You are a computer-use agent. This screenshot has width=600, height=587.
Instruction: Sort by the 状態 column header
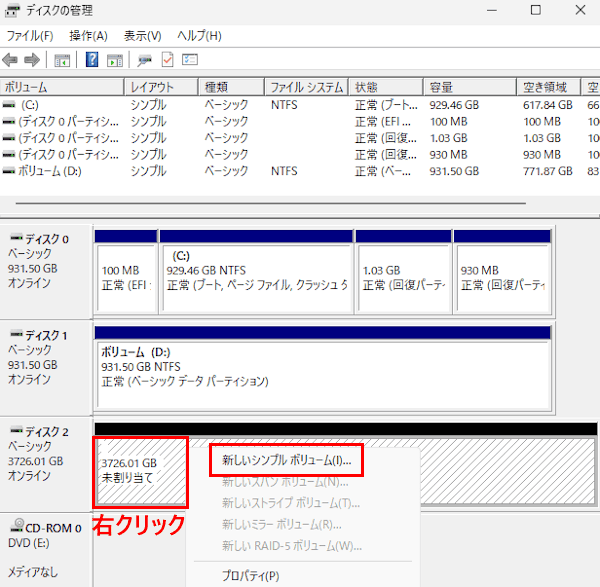pos(386,87)
